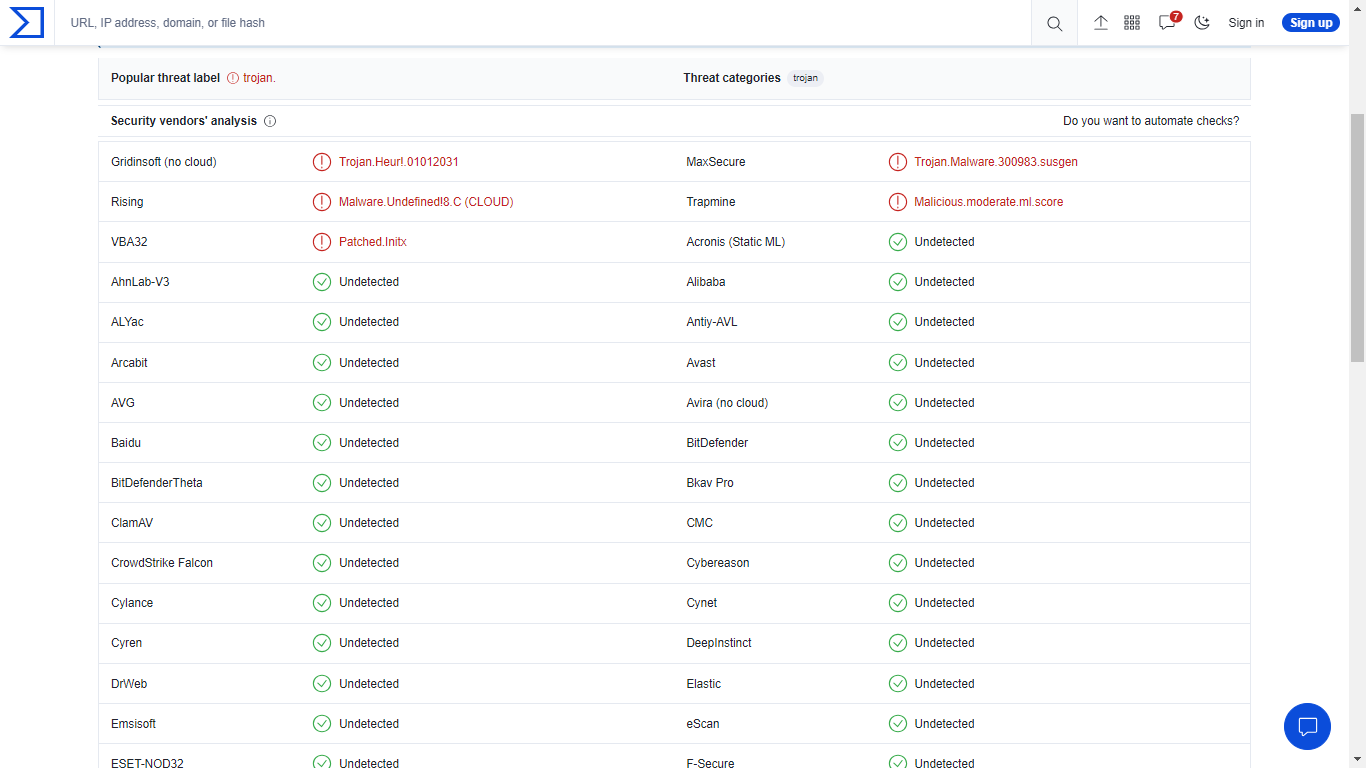Viewport: 1366px width, 768px height.
Task: Select the trojan threat category tag
Action: point(805,78)
